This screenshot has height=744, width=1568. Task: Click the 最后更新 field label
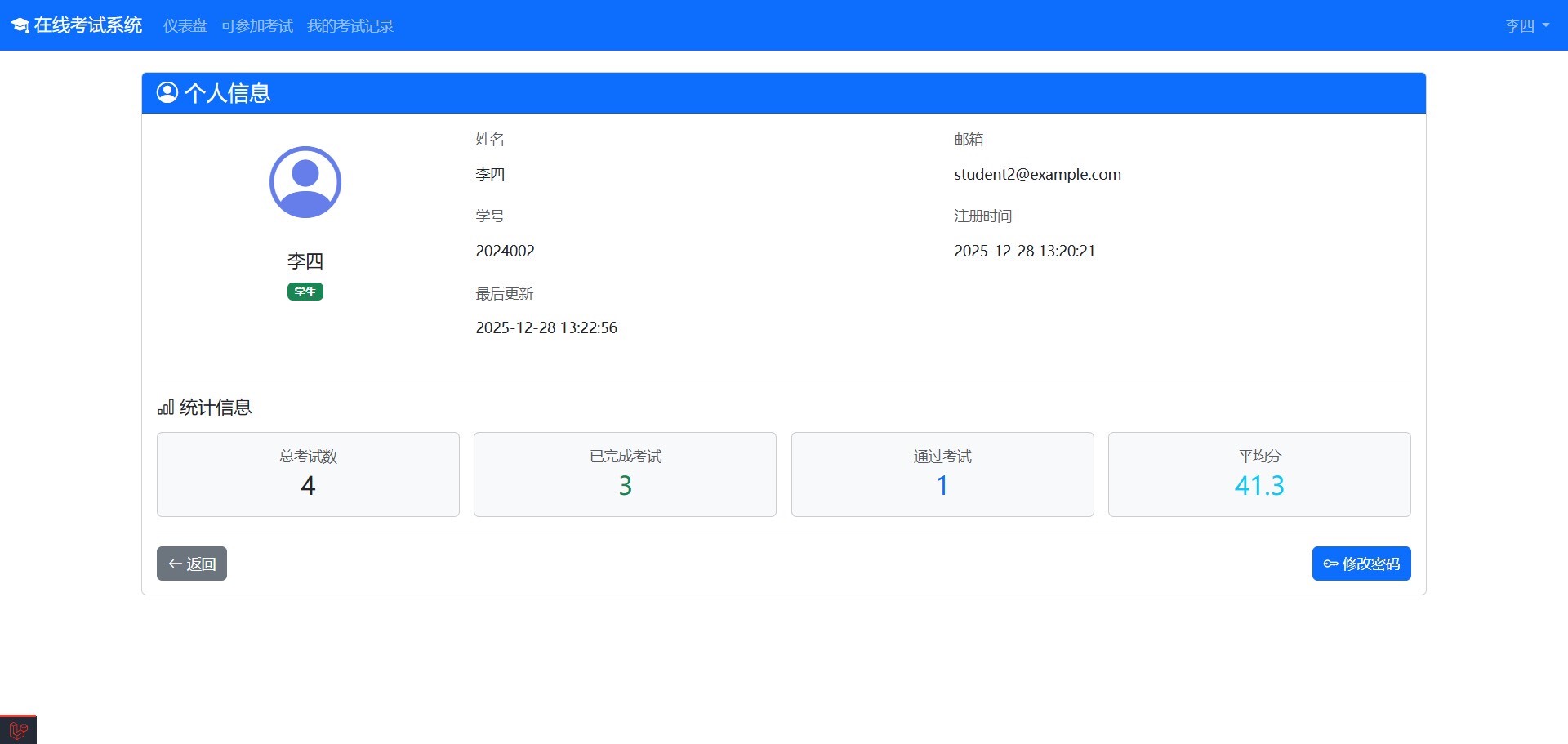click(x=505, y=294)
